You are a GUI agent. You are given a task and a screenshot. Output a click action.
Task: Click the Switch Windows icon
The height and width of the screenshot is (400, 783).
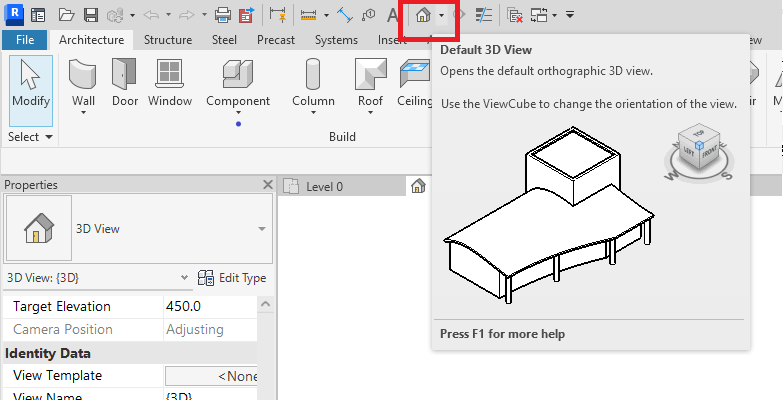click(539, 15)
